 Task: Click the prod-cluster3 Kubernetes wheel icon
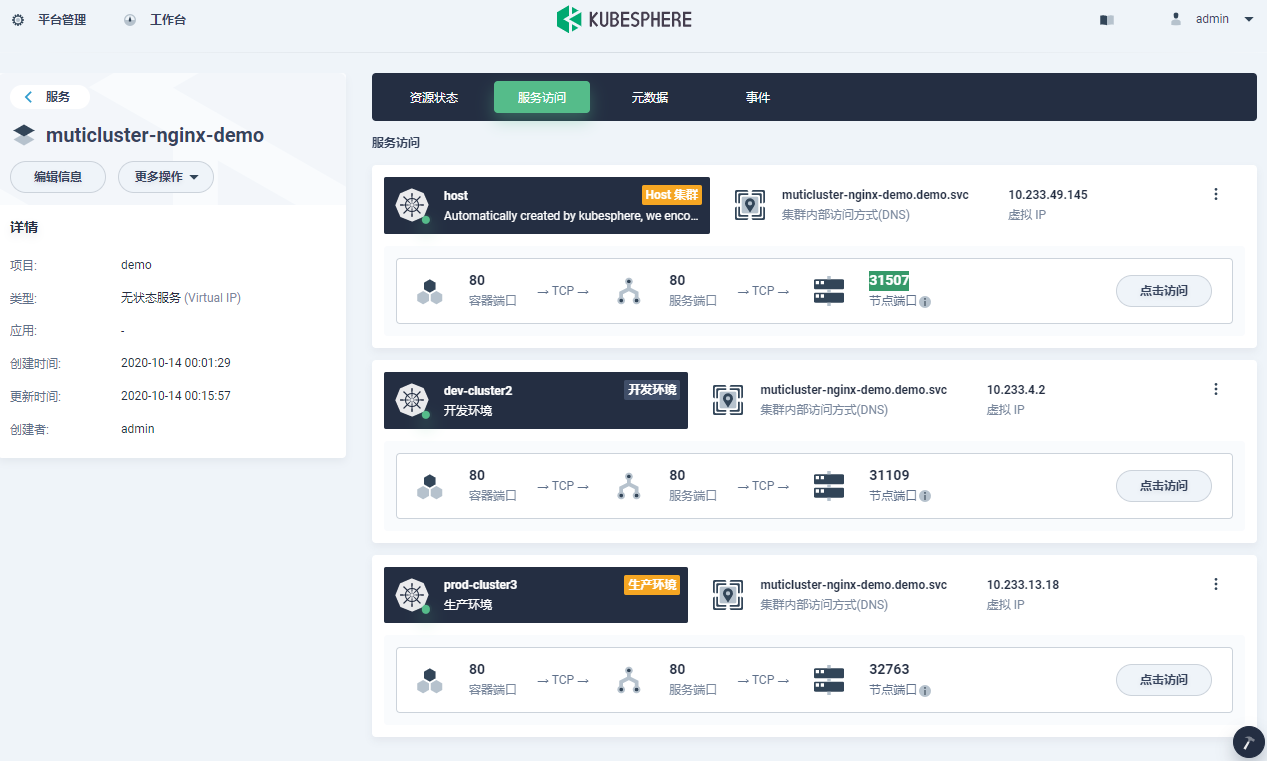pyautogui.click(x=412, y=594)
